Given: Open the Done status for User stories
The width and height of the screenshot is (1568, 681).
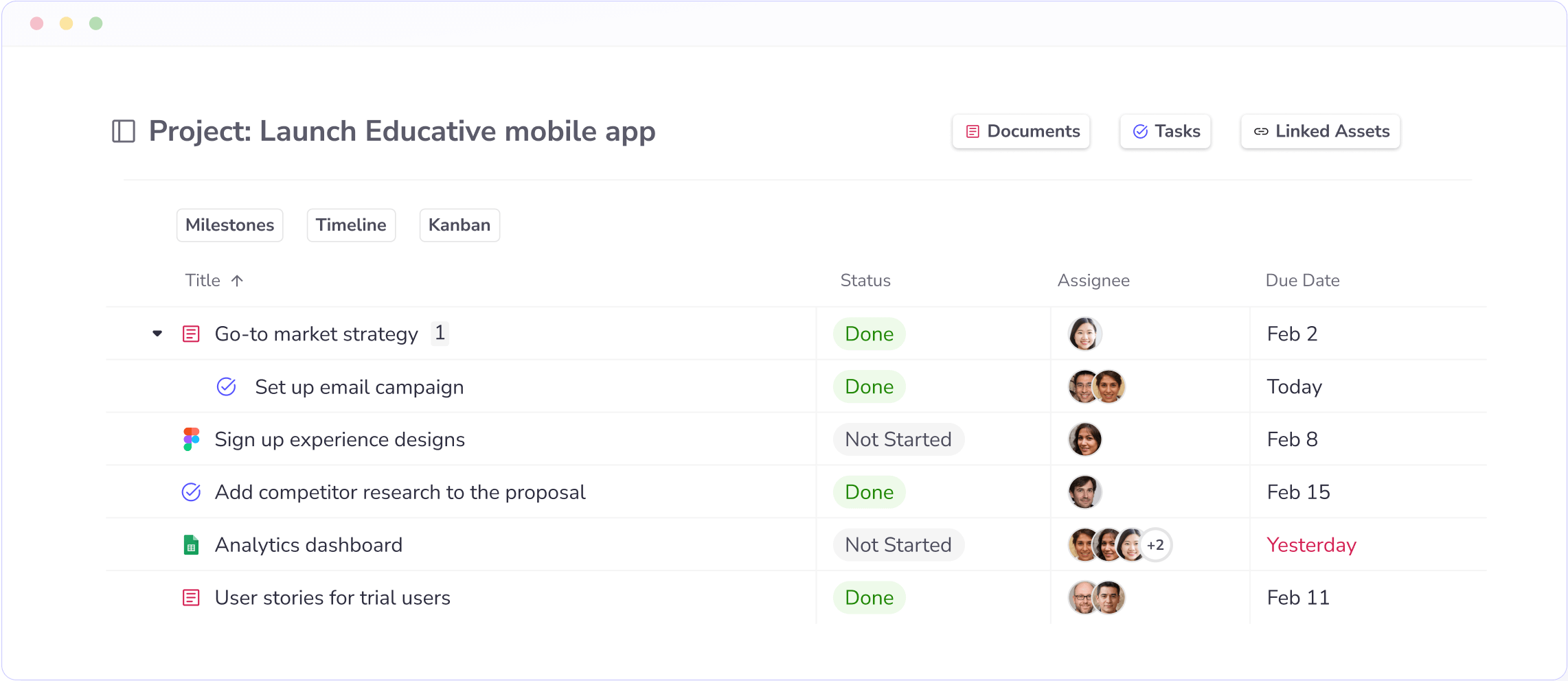Looking at the screenshot, I should 869,598.
